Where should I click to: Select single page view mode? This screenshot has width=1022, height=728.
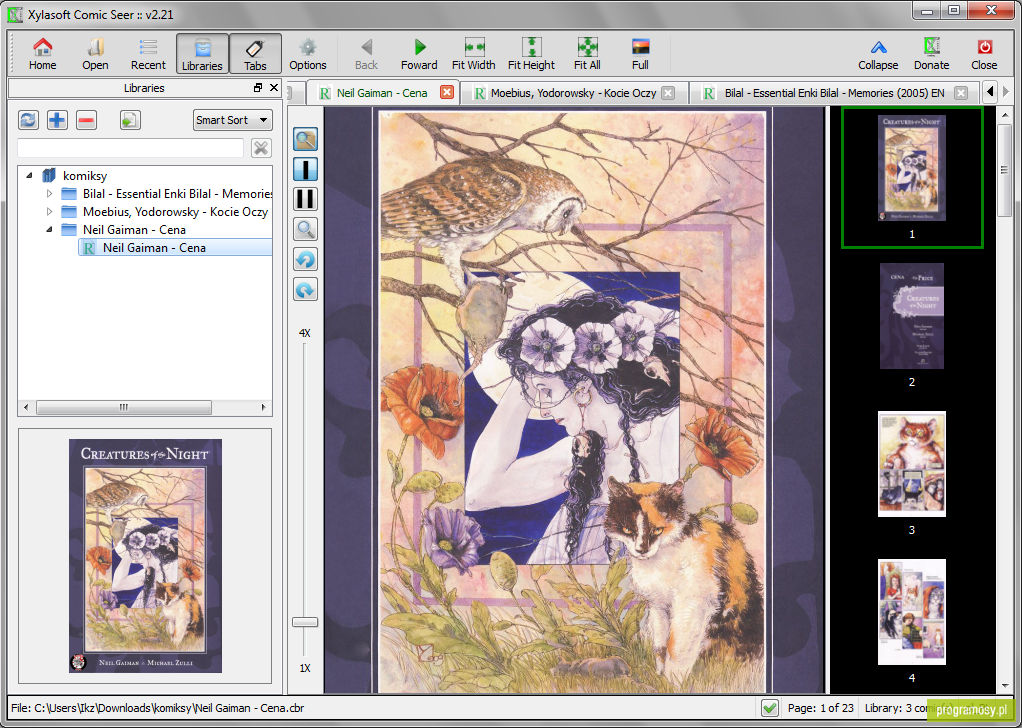(x=305, y=169)
